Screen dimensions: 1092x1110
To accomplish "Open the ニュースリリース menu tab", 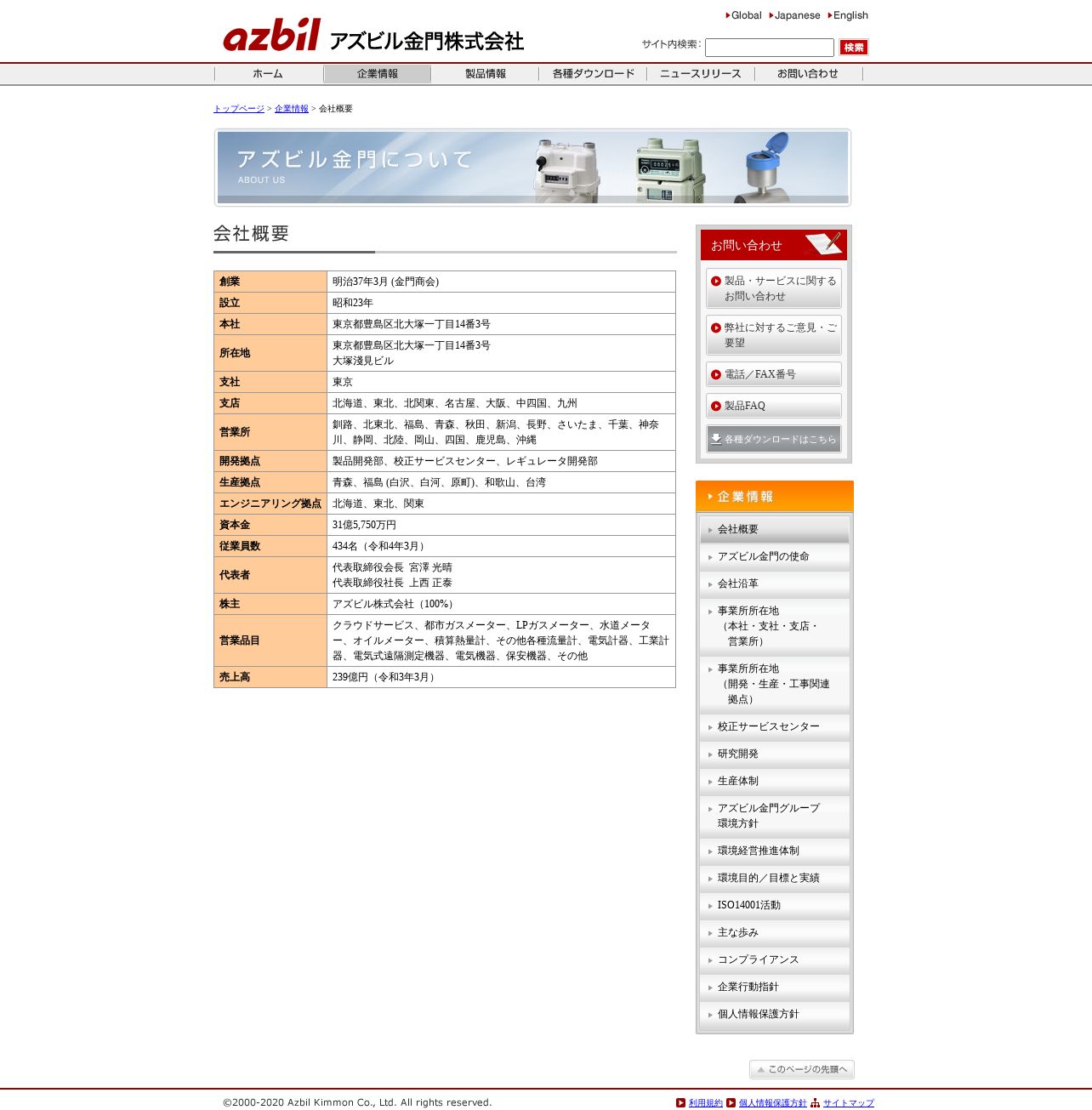I will click(x=701, y=74).
